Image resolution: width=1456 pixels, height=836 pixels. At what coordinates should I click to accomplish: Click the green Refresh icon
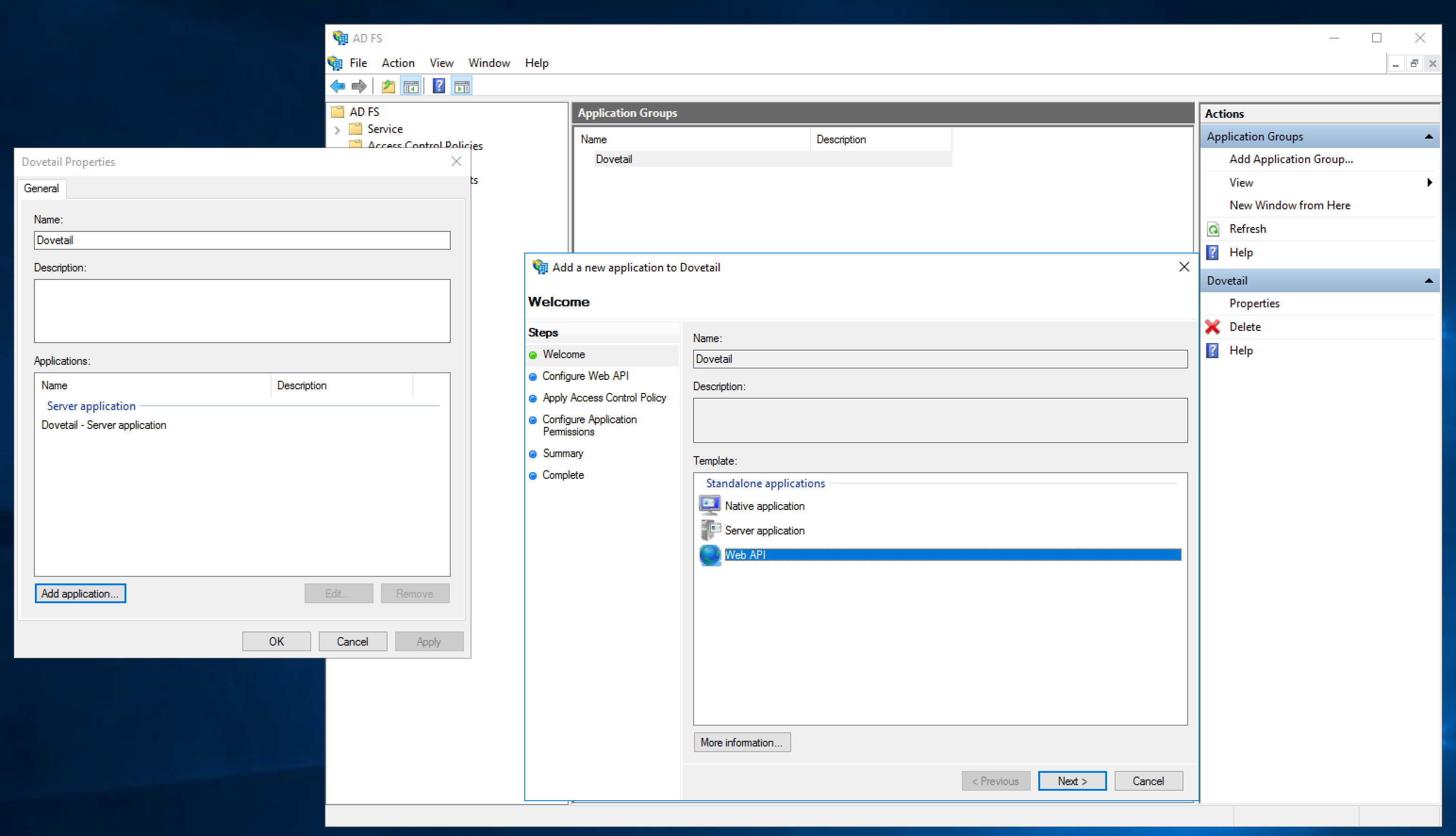[1213, 229]
